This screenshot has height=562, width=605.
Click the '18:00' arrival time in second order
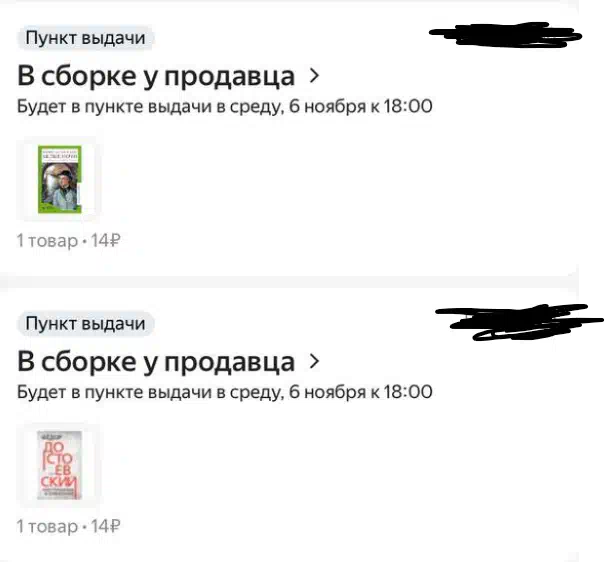click(x=408, y=392)
